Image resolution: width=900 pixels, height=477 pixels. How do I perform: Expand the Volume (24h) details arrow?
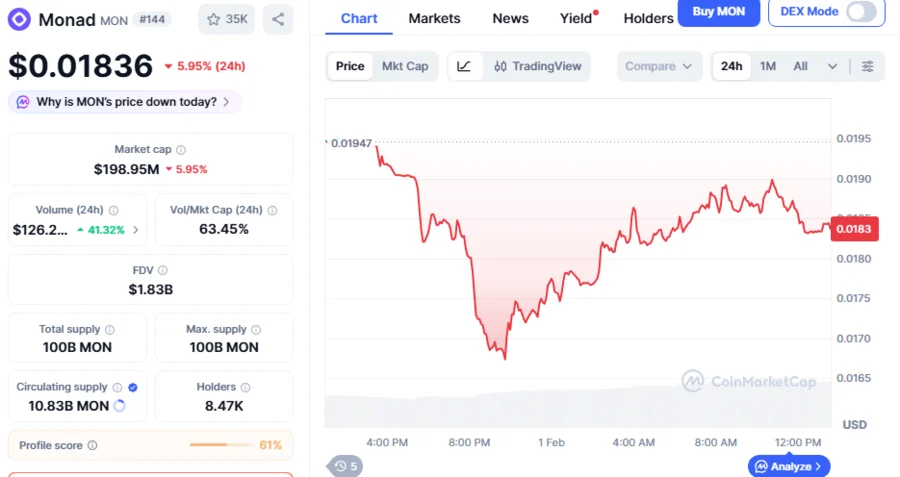click(x=136, y=229)
